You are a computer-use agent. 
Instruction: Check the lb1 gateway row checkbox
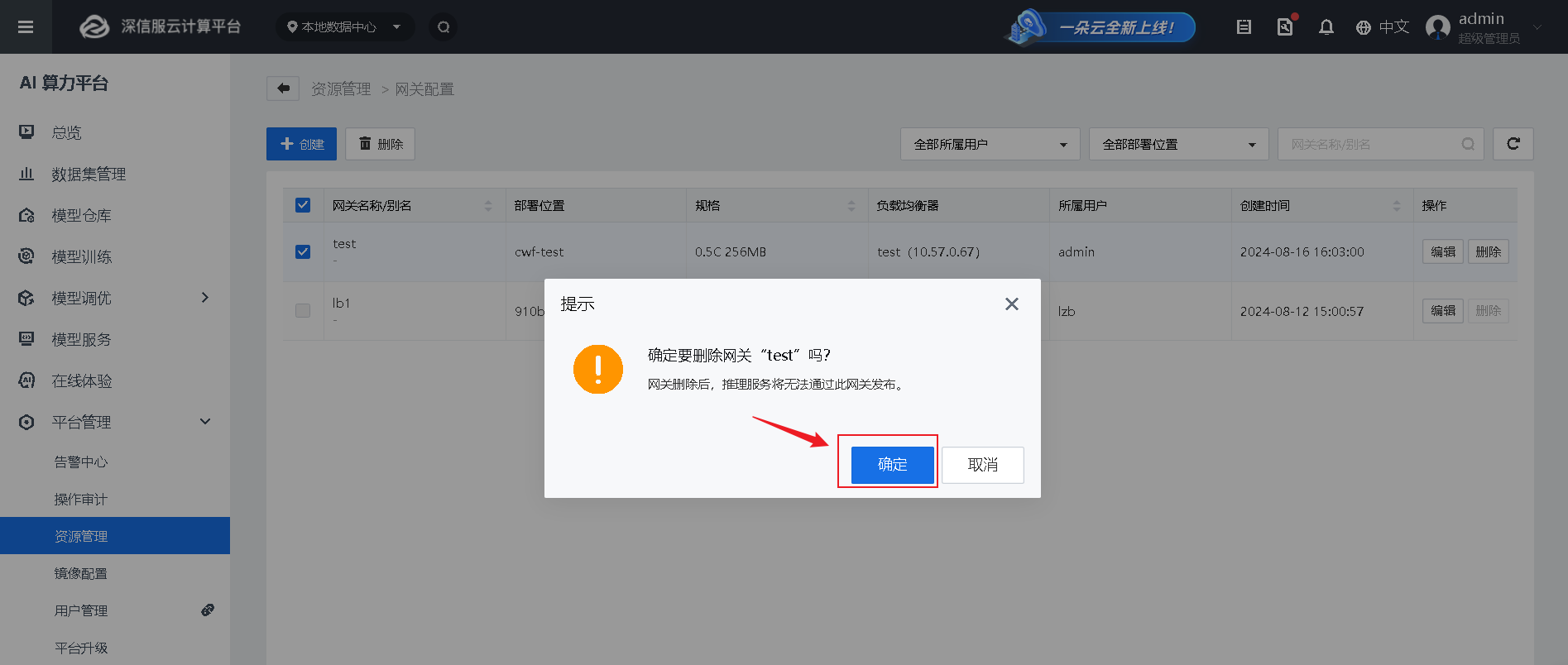click(x=303, y=310)
